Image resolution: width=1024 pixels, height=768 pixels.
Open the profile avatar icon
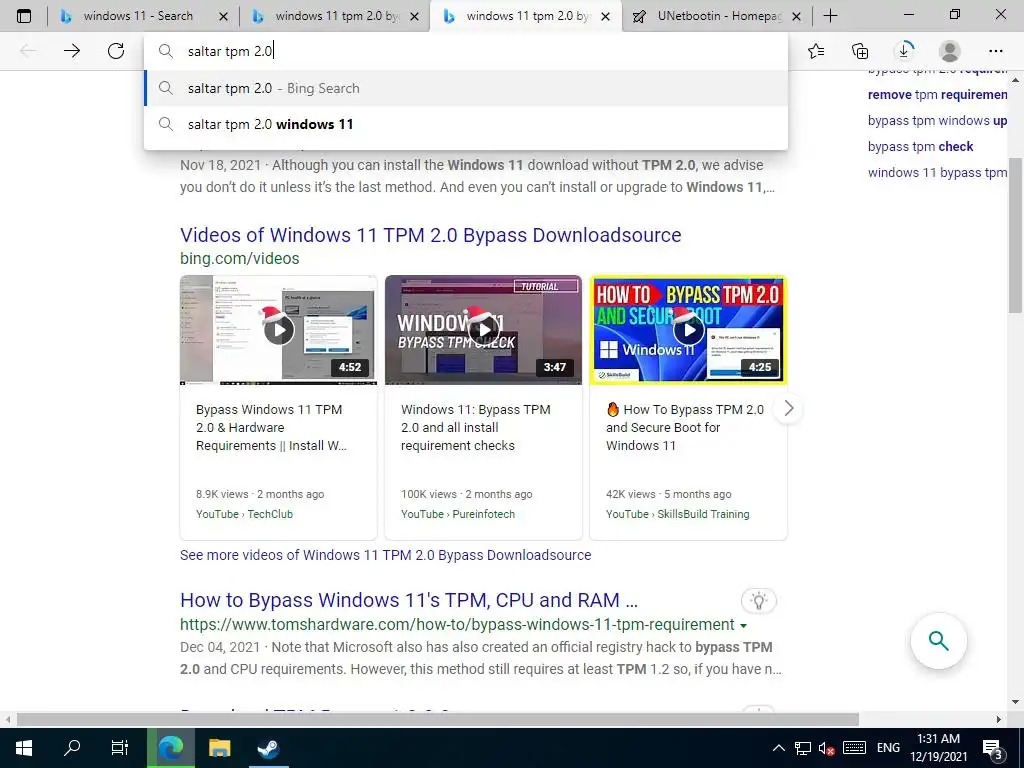tap(950, 51)
